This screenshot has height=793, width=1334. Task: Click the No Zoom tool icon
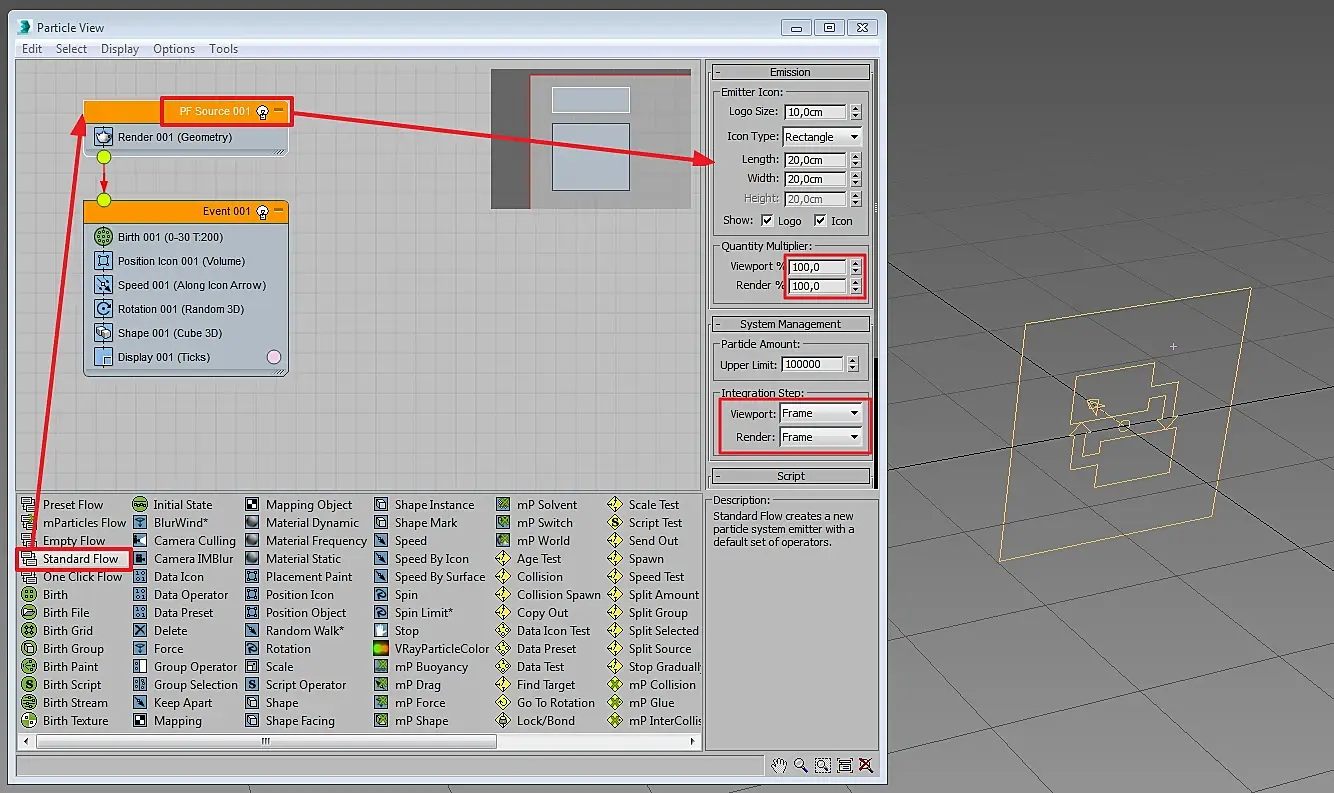(866, 765)
